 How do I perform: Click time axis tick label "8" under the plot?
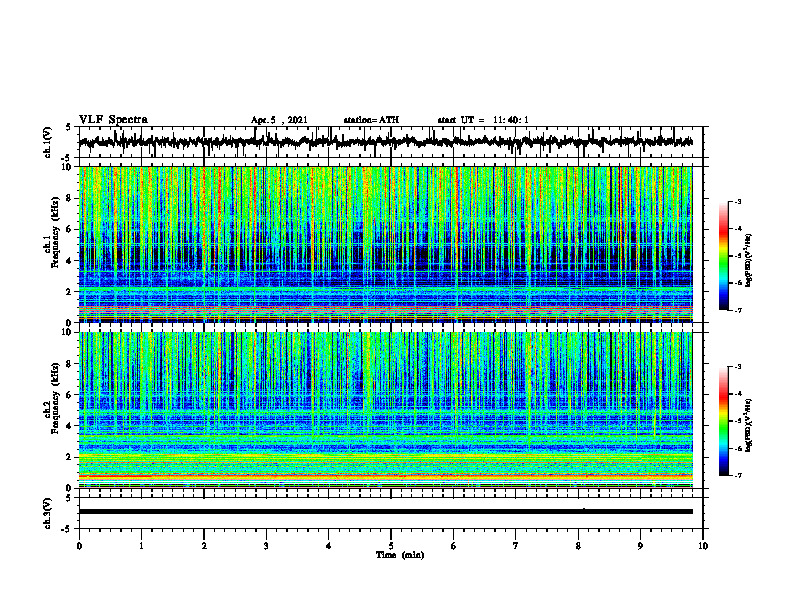click(x=578, y=546)
